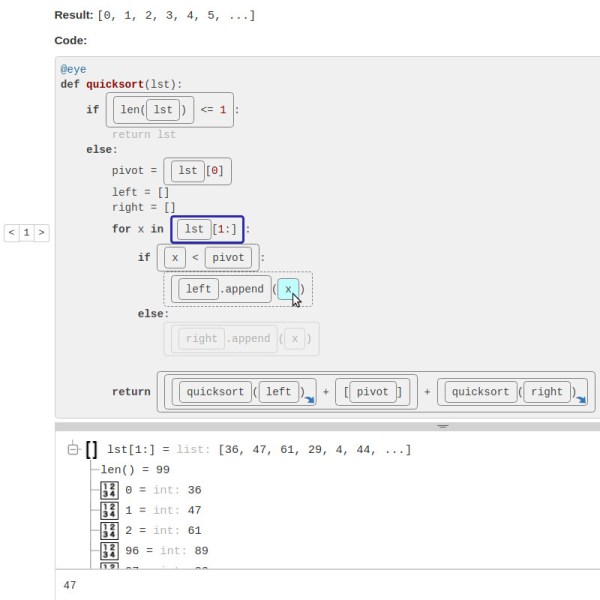Click the previous loop iteration arrow
This screenshot has width=600, height=600.
pos(12,233)
